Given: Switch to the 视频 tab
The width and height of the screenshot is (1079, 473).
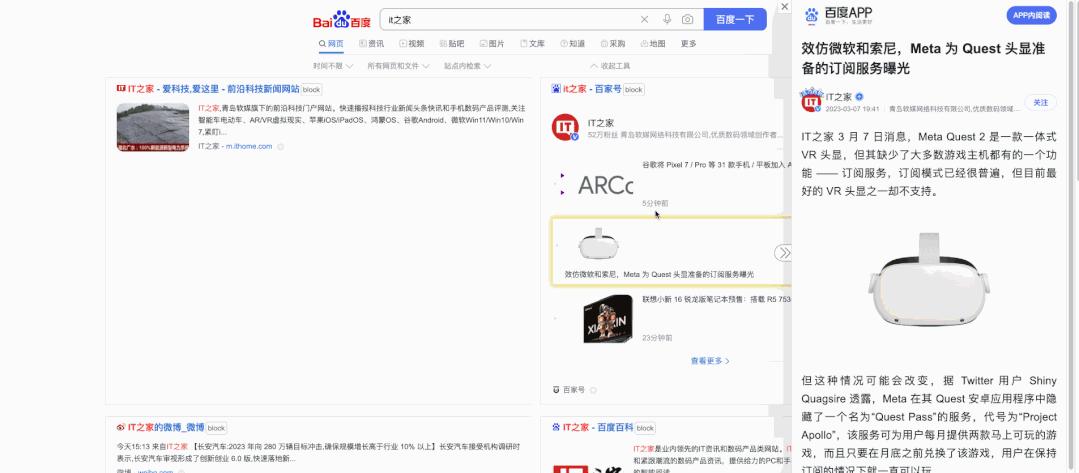Looking at the screenshot, I should 412,43.
